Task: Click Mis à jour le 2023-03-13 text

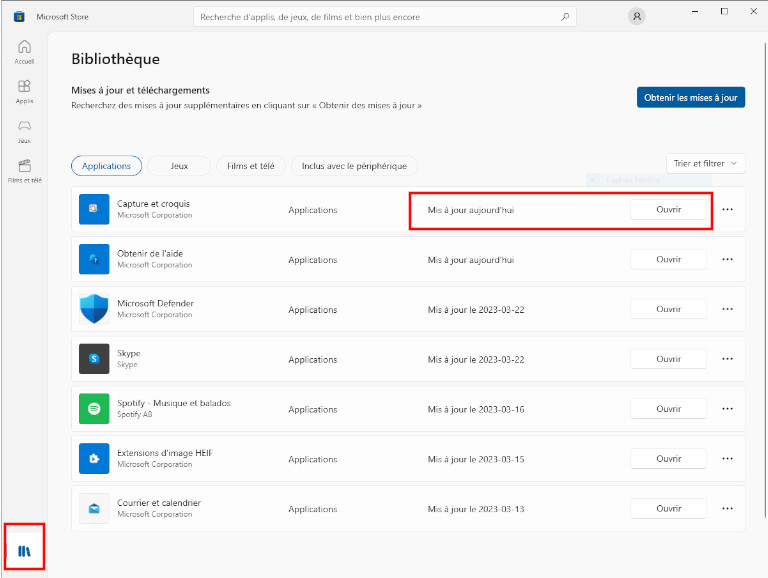Action: pos(476,509)
